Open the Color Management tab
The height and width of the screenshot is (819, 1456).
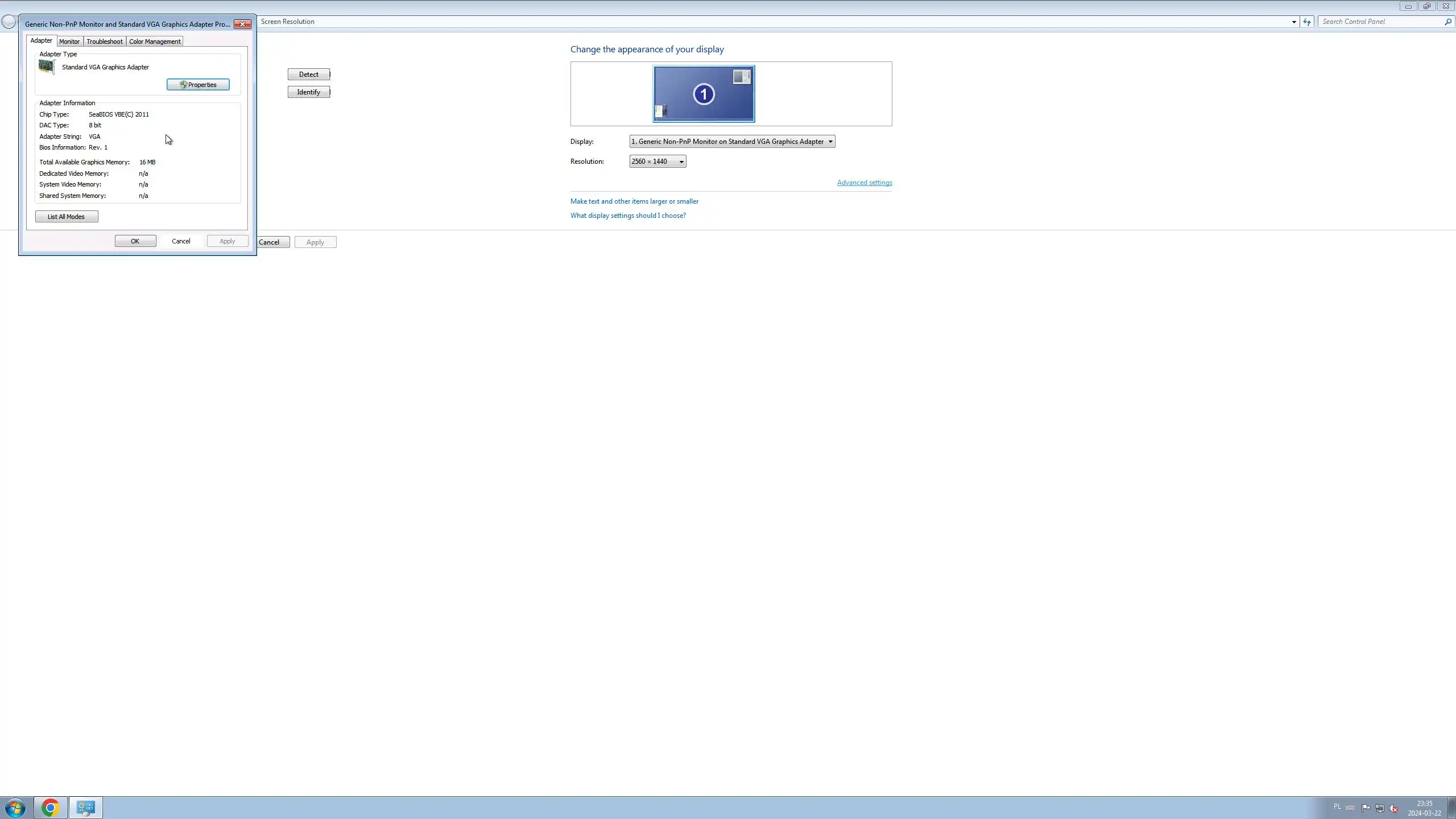[x=155, y=42]
